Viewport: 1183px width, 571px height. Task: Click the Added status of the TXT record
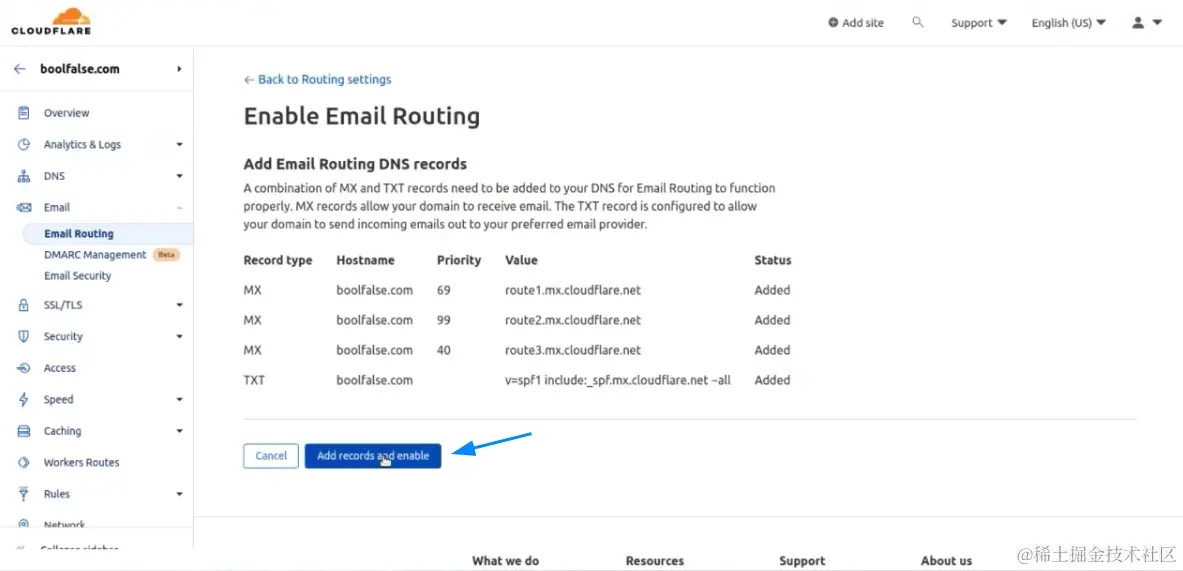point(773,380)
